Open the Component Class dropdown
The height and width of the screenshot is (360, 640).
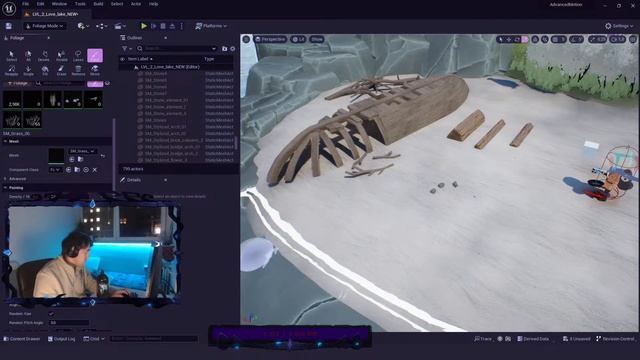tap(56, 169)
